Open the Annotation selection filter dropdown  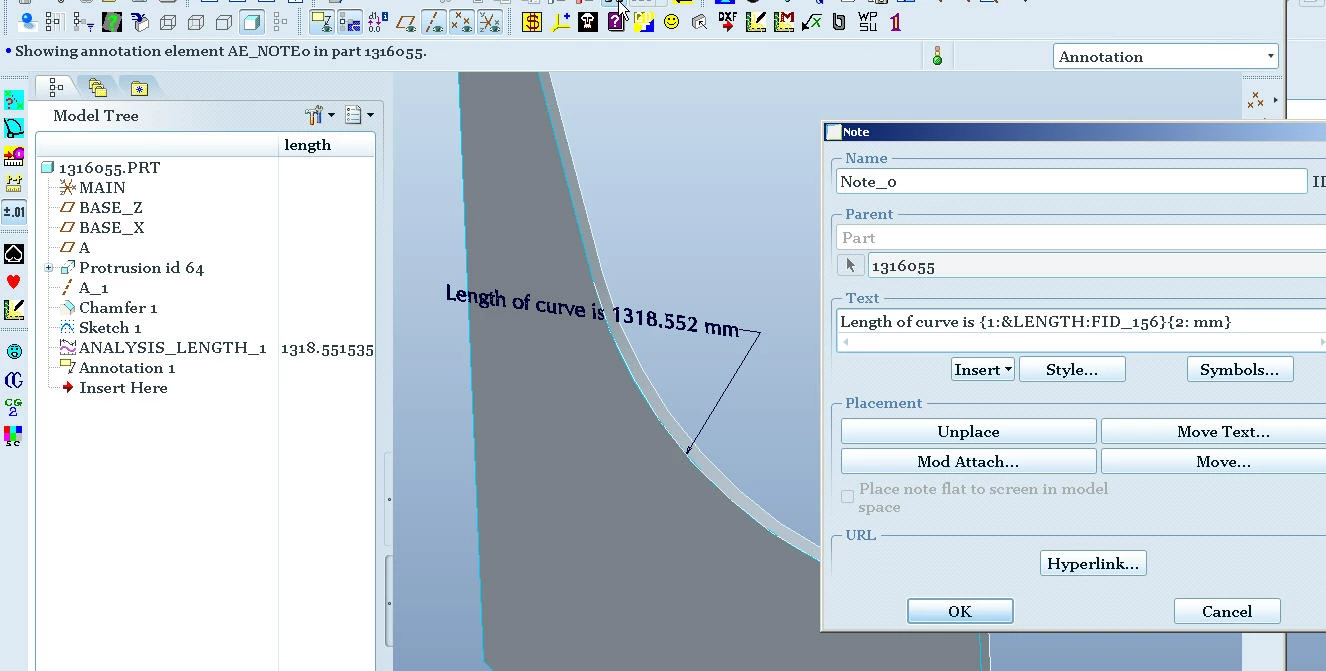click(1166, 57)
